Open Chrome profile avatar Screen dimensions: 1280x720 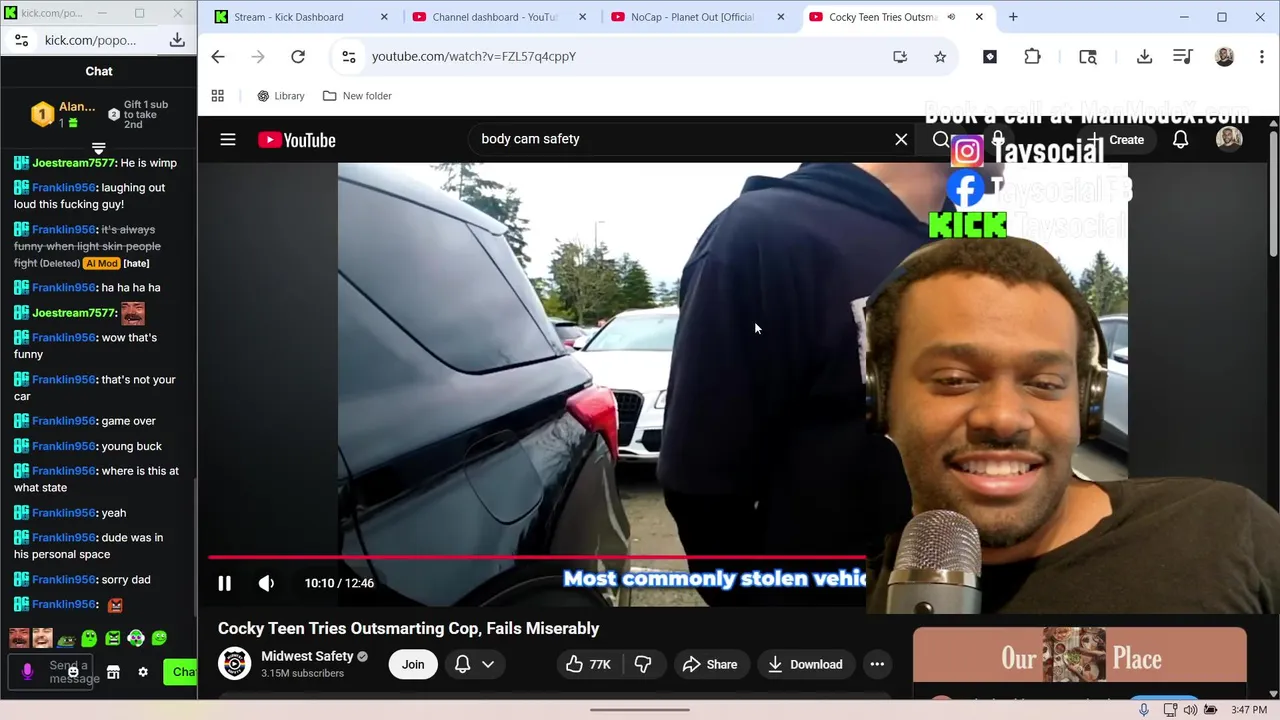[1224, 57]
